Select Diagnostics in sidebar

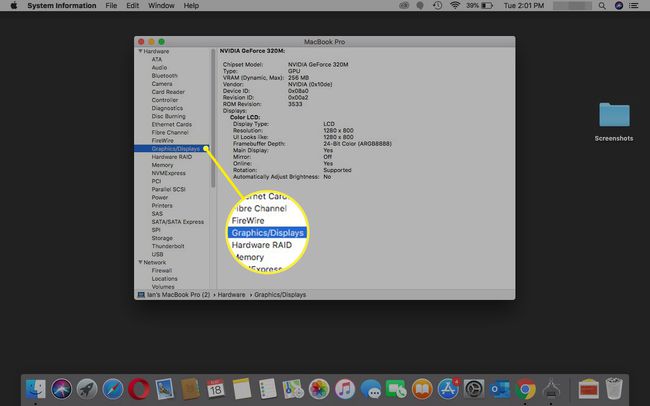167,108
